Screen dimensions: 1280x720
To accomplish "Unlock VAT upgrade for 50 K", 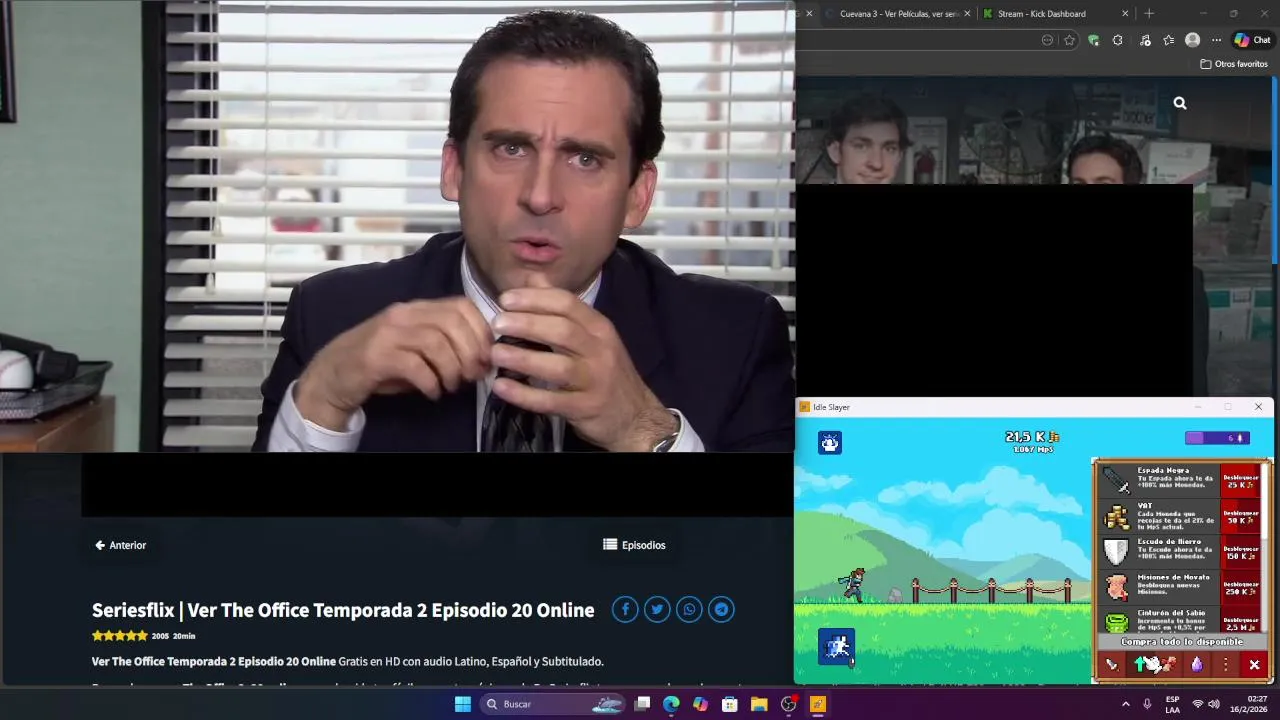I will point(1241,517).
